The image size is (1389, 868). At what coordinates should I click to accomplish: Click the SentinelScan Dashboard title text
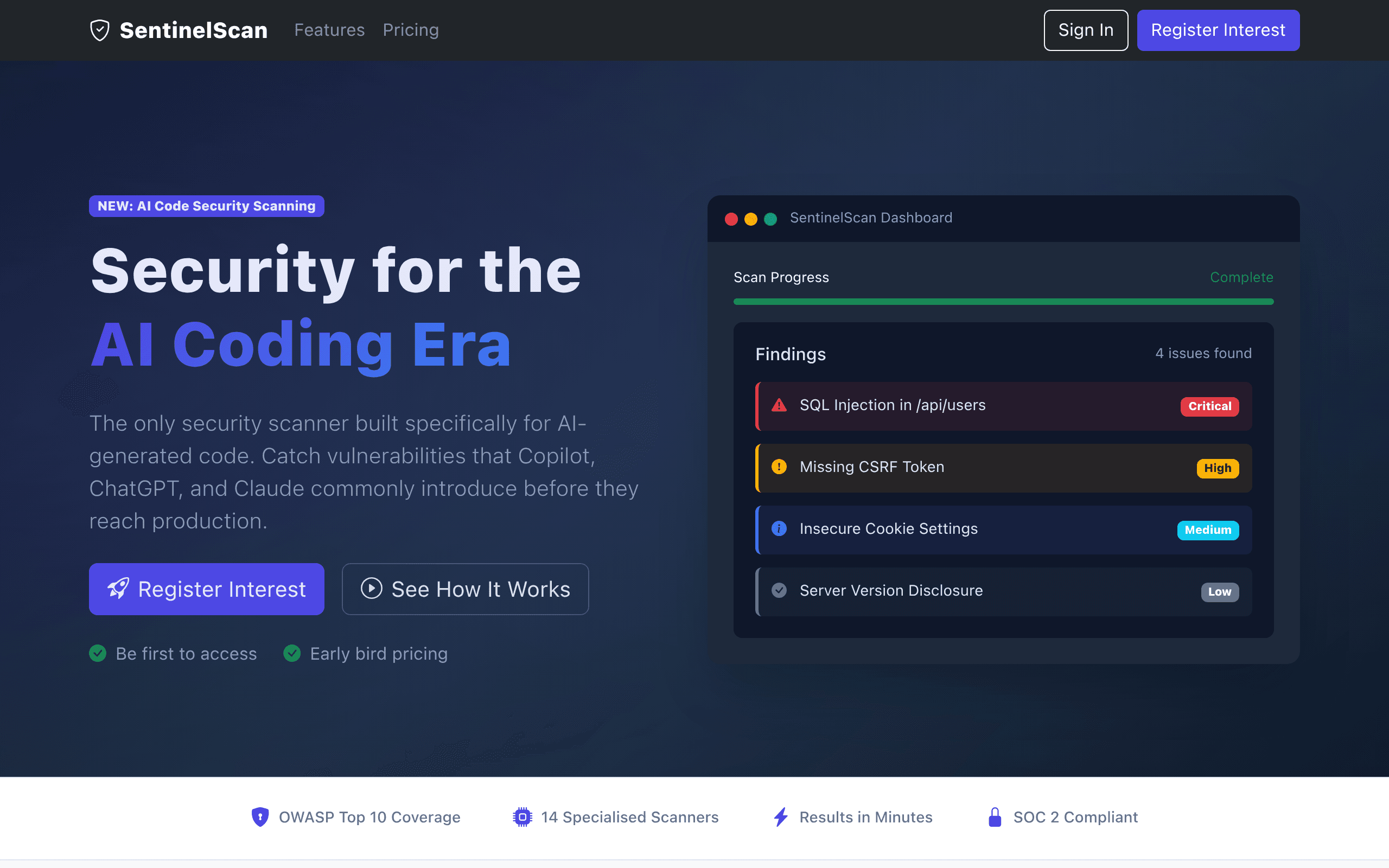[x=871, y=218]
